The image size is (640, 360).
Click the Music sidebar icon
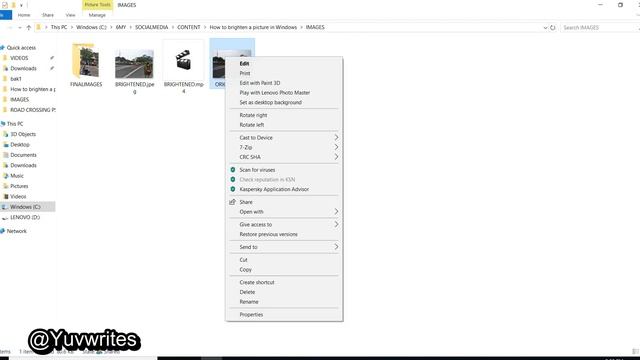(x=6, y=176)
